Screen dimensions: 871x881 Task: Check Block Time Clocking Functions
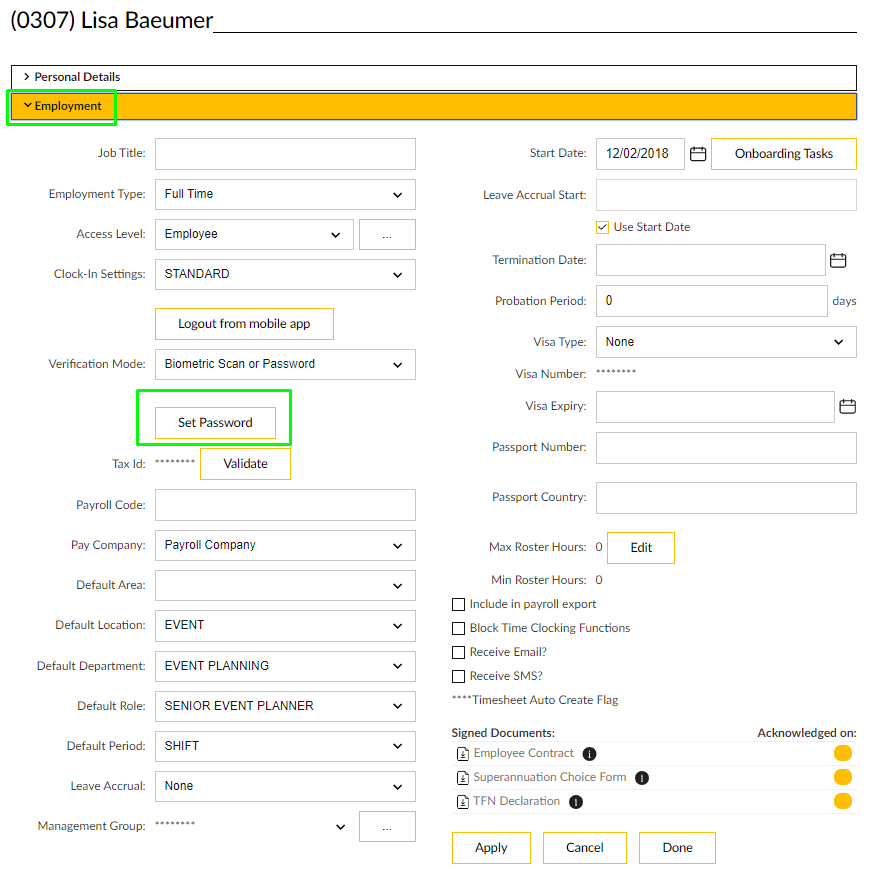[x=459, y=628]
